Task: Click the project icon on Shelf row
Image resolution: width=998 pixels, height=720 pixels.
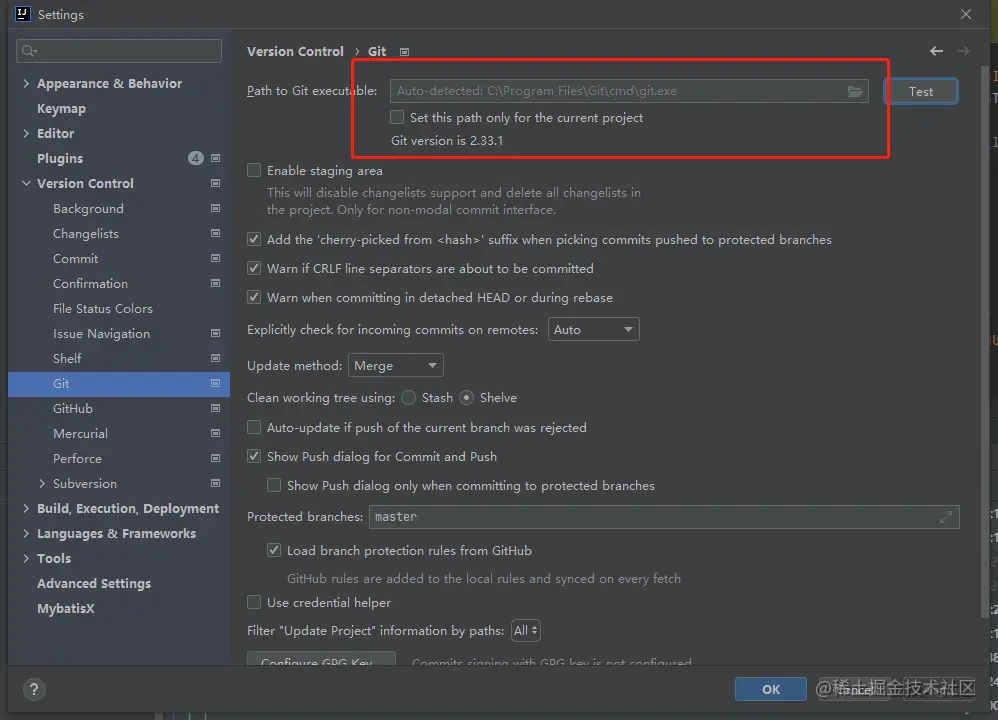Action: coord(215,358)
